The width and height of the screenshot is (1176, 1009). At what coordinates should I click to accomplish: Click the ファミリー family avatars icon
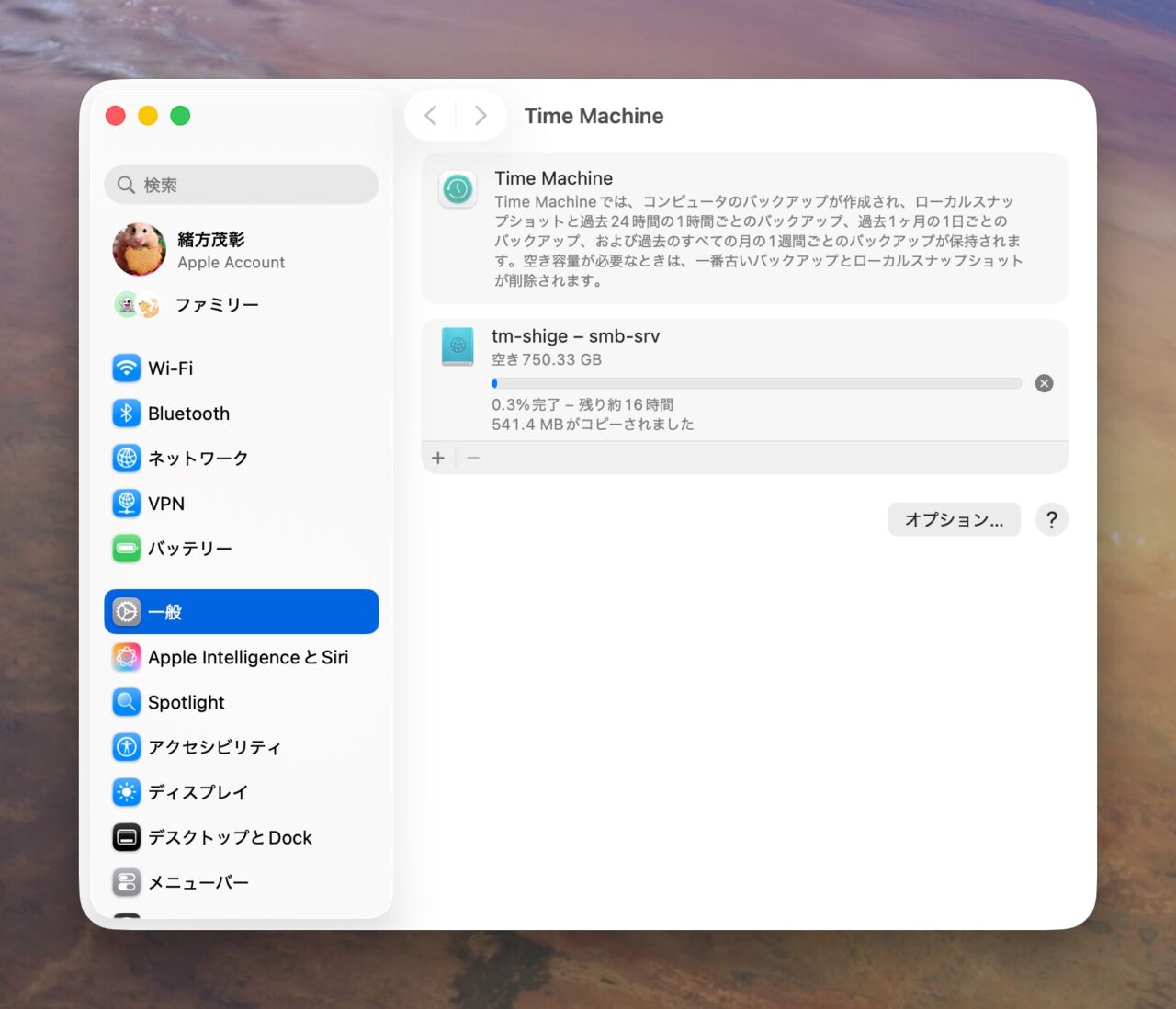(x=138, y=304)
